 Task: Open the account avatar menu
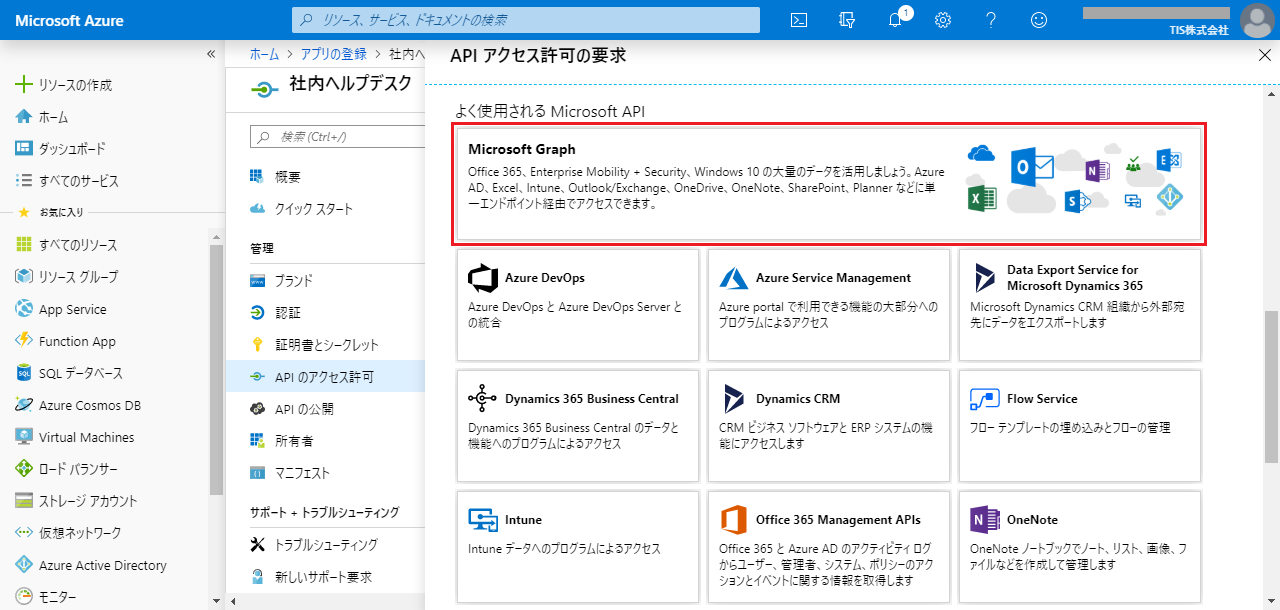click(x=1256, y=20)
